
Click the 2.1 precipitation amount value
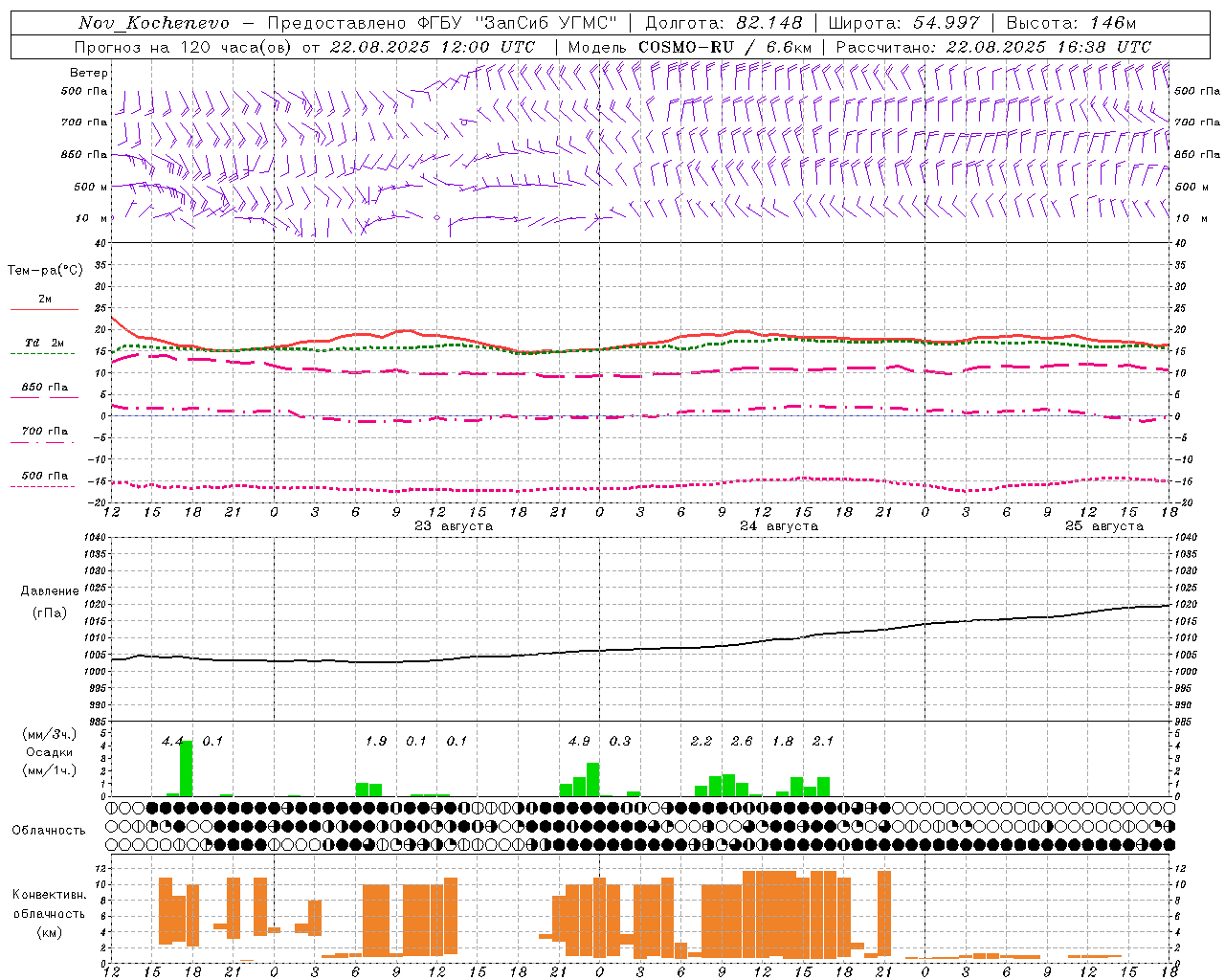point(823,741)
